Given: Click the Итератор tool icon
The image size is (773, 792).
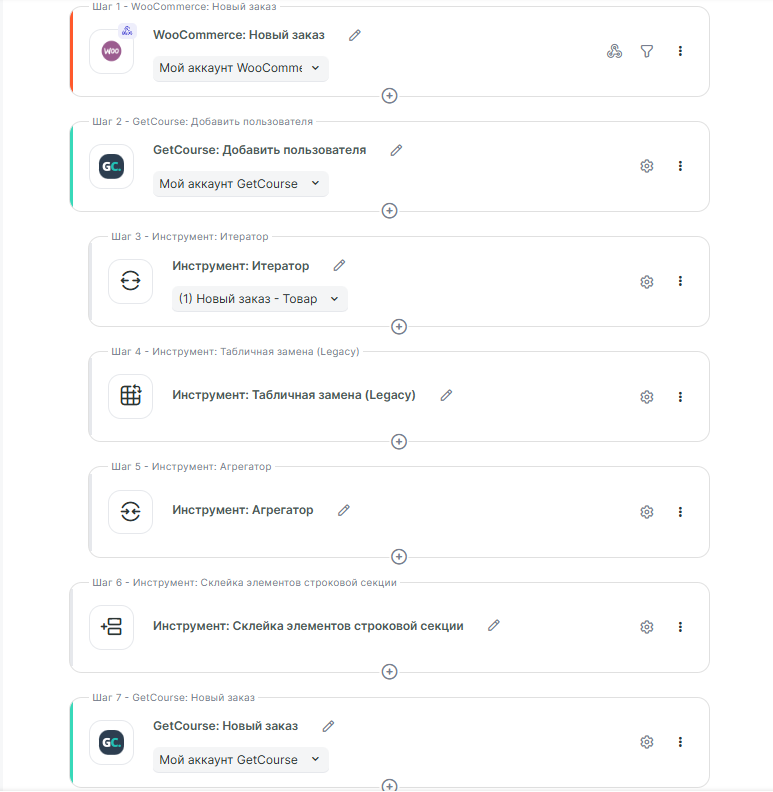Looking at the screenshot, I should pyautogui.click(x=130, y=282).
